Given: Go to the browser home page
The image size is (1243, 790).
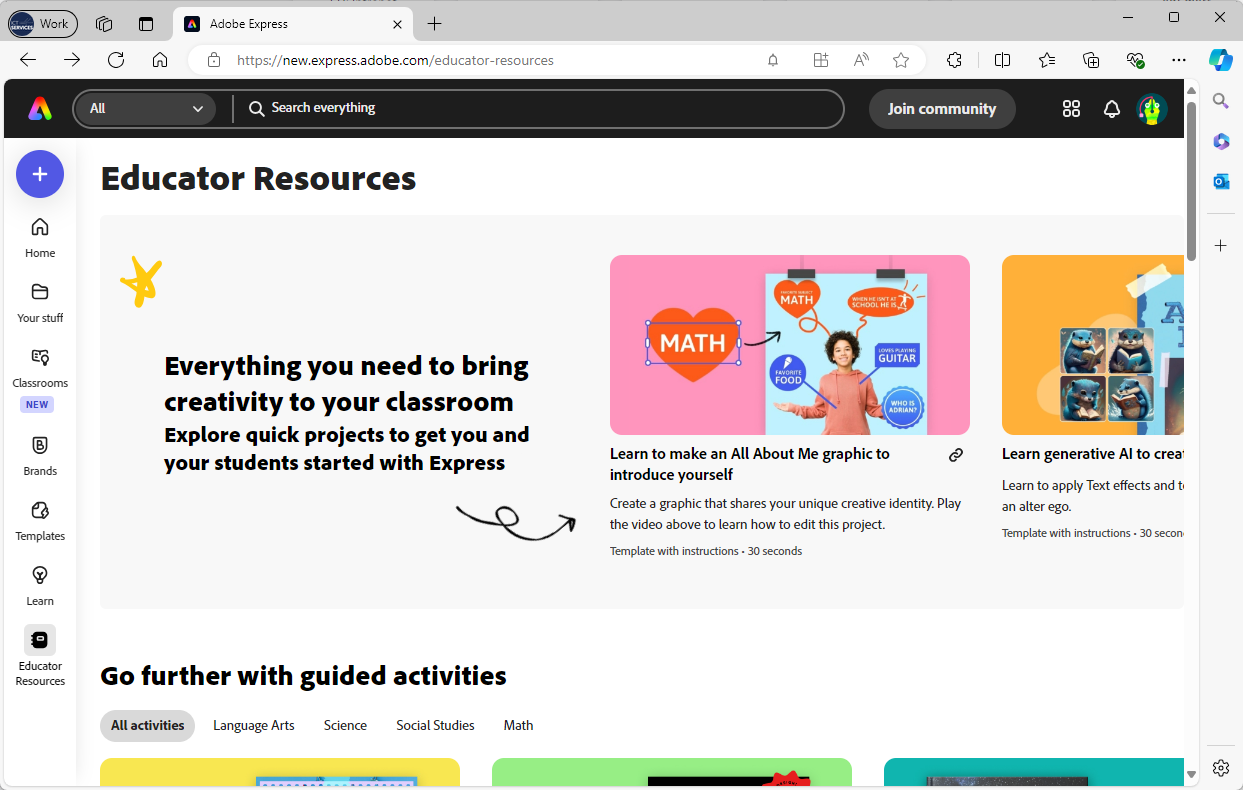Looking at the screenshot, I should coord(160,60).
